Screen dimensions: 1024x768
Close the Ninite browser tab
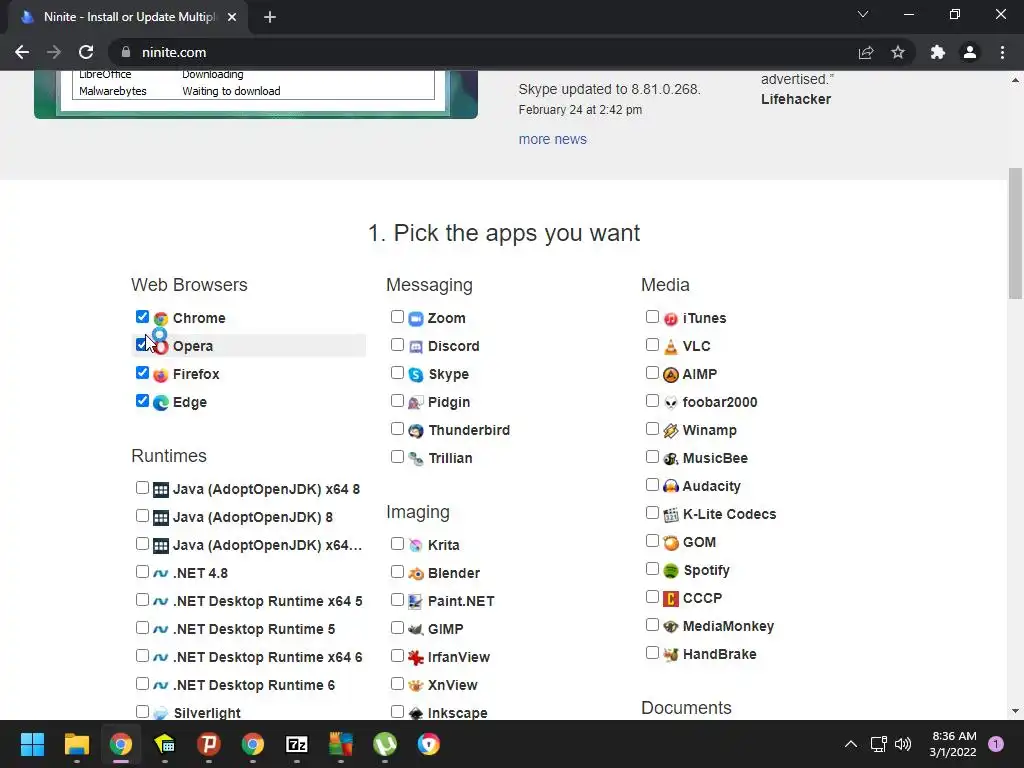(232, 18)
